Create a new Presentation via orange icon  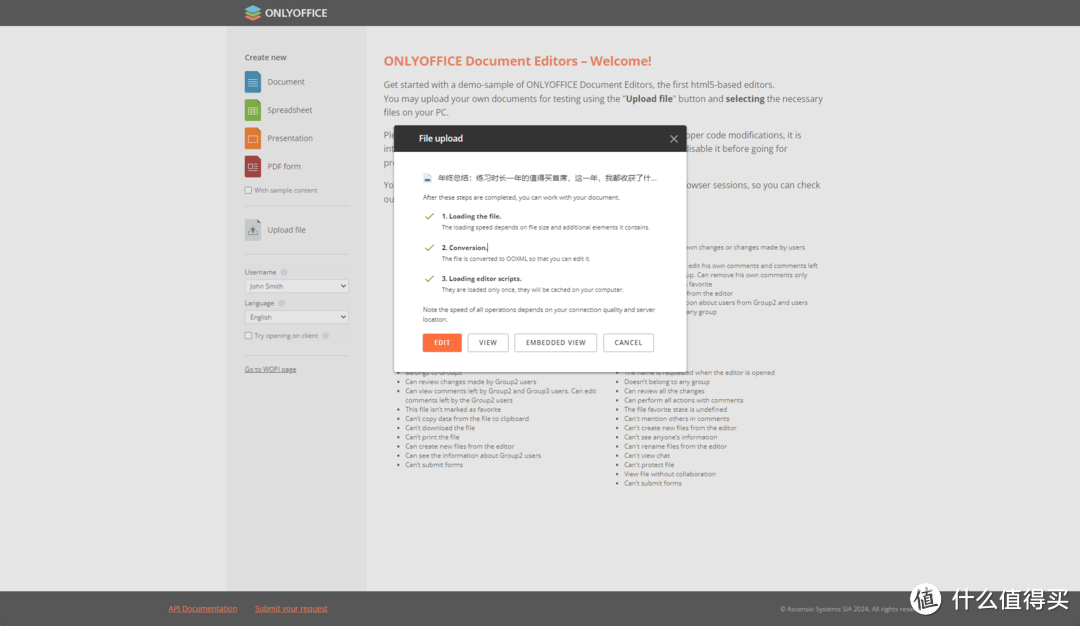pos(253,138)
